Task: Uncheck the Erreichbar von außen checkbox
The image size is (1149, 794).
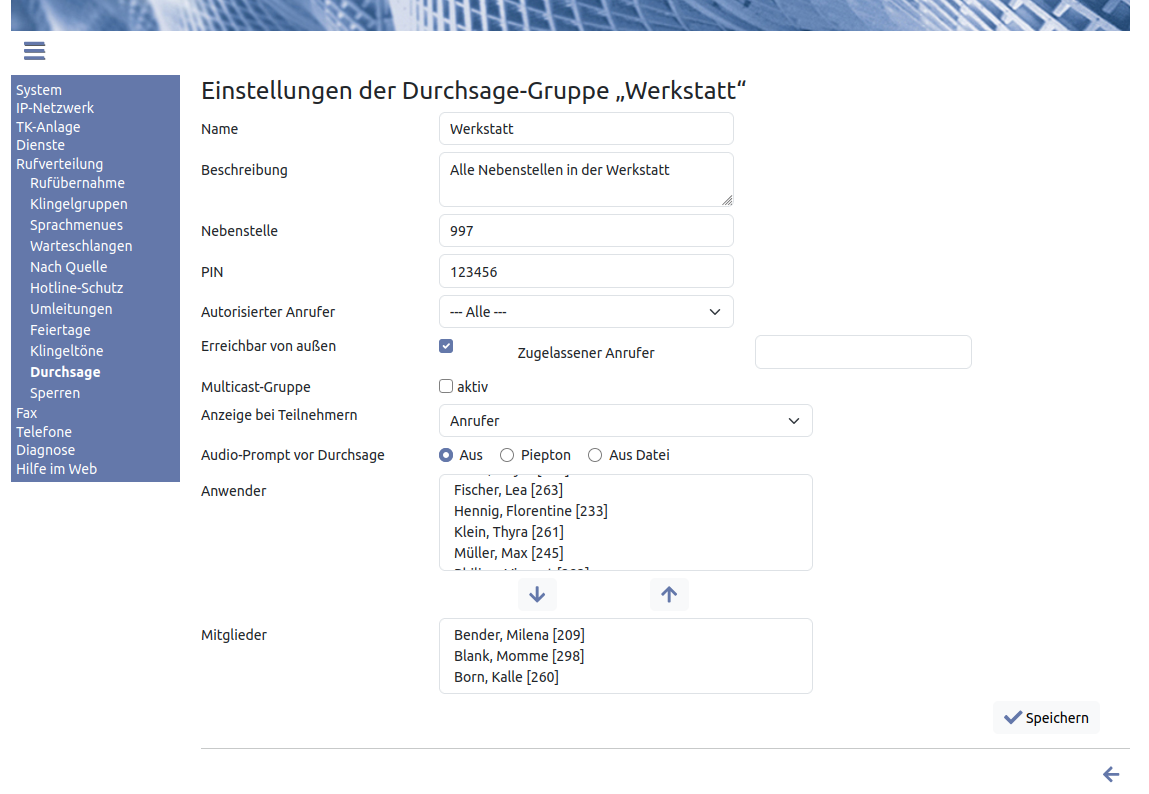Action: pyautogui.click(x=446, y=346)
